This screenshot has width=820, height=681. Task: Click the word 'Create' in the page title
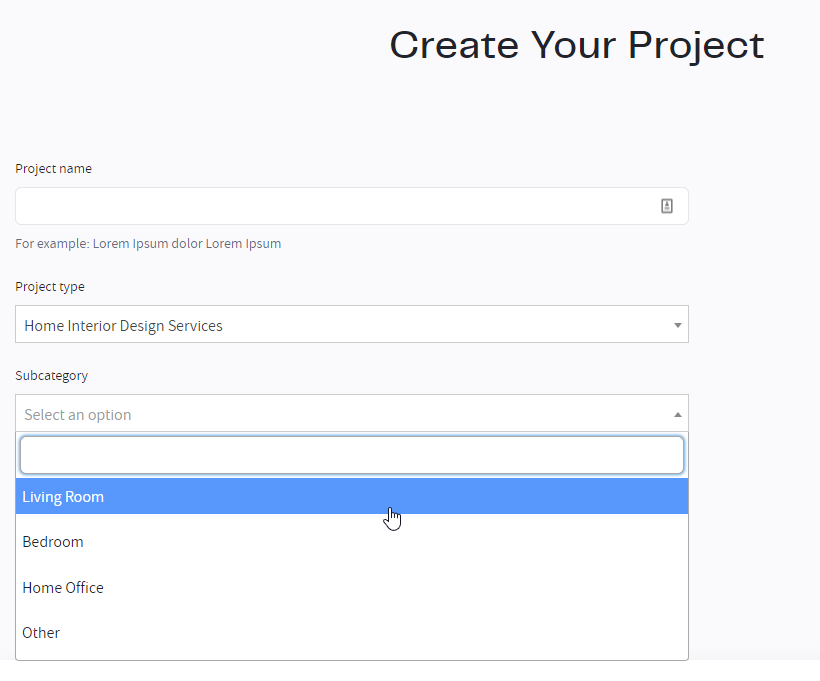coord(454,45)
